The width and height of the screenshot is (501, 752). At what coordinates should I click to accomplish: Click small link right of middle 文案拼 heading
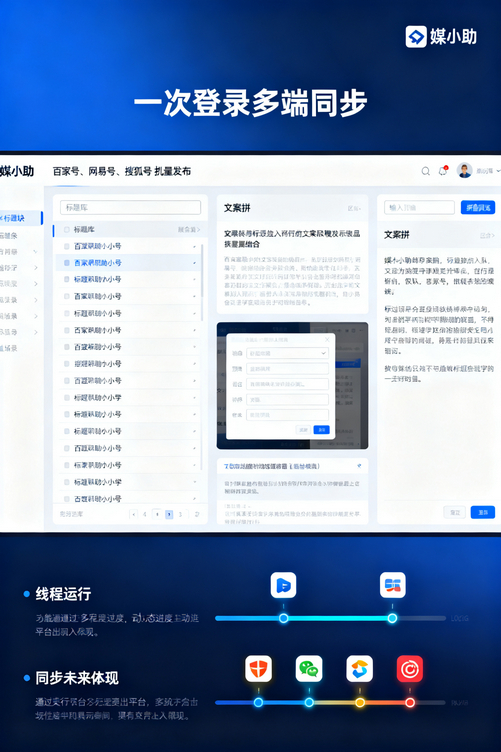tap(354, 208)
